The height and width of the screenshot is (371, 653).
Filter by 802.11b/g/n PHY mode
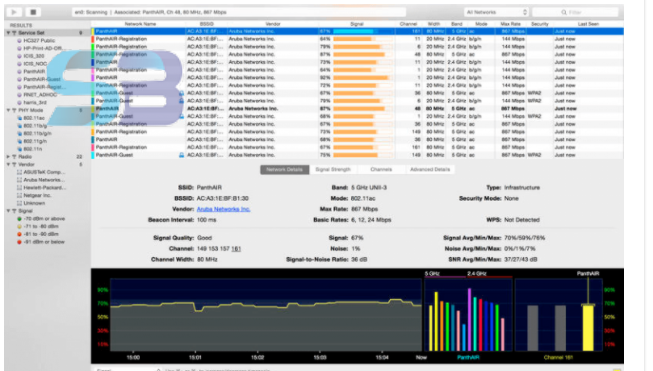tap(37, 134)
